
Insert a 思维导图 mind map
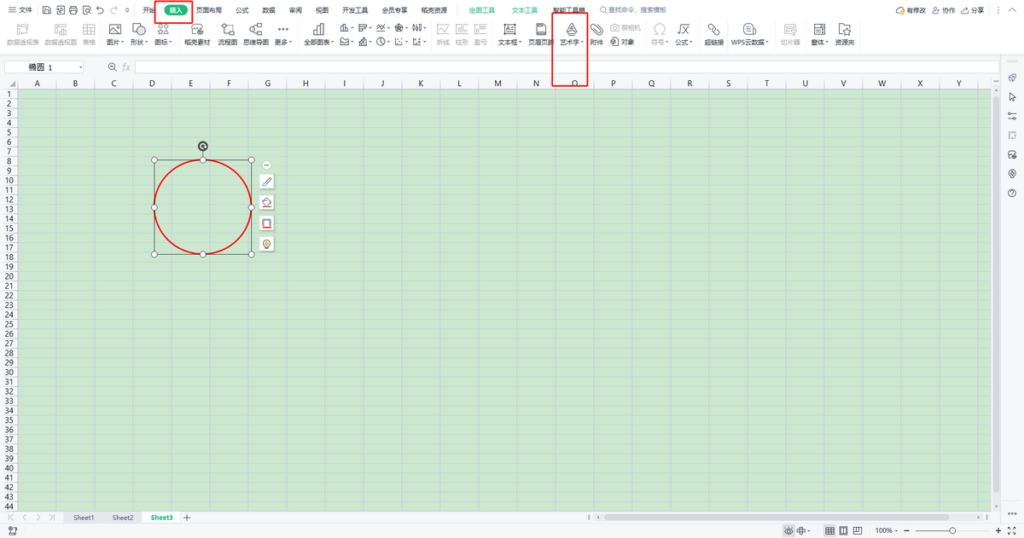[256, 34]
